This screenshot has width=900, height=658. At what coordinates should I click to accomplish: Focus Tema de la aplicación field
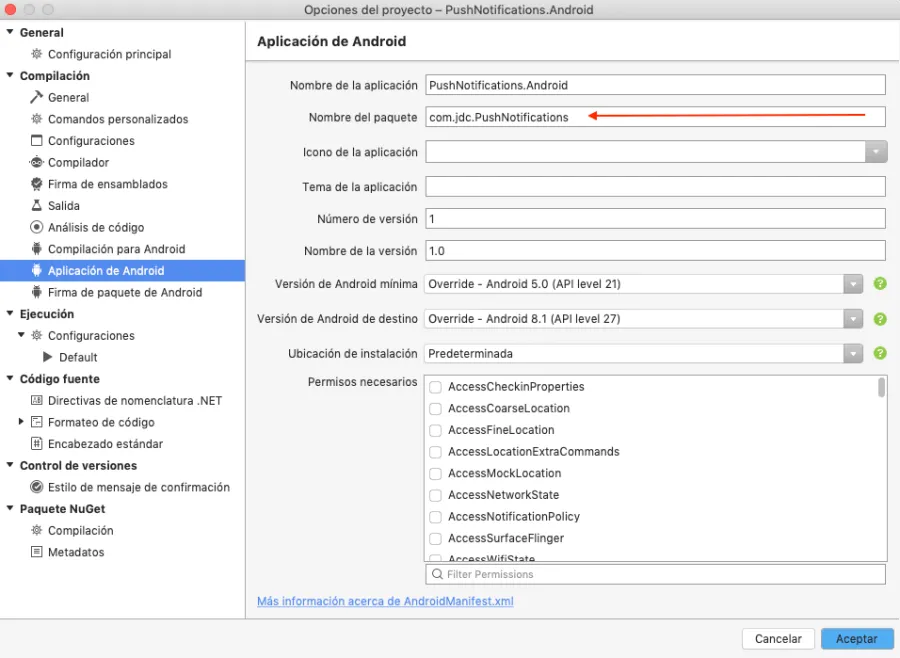tap(655, 187)
